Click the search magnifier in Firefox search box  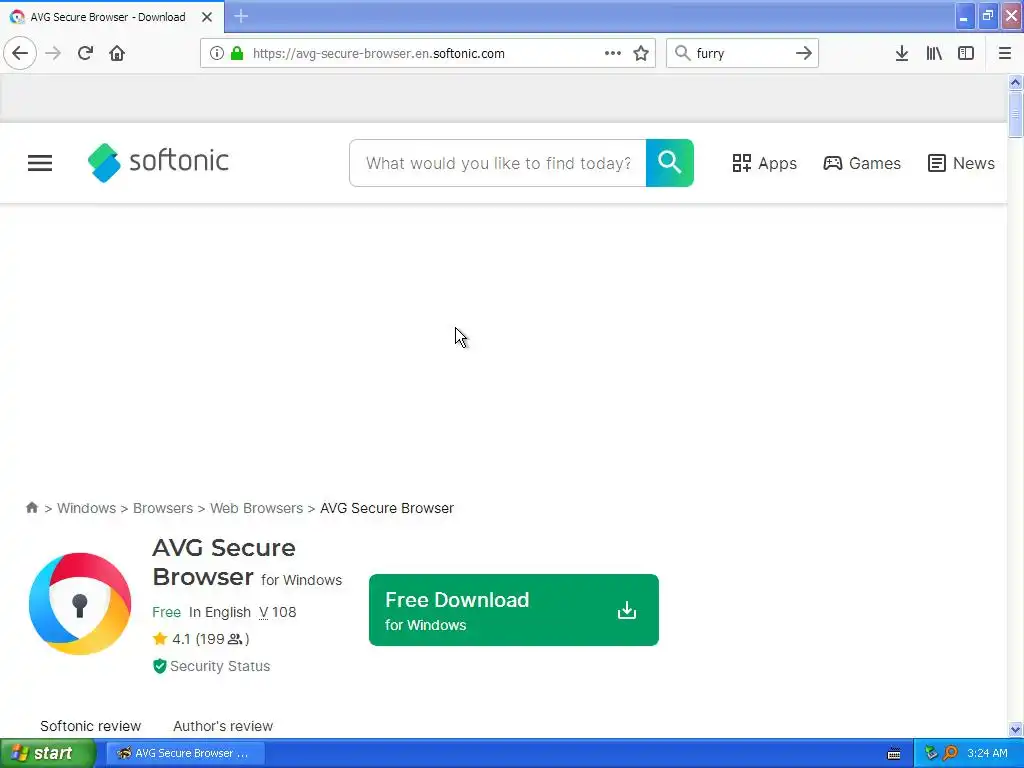pos(682,53)
